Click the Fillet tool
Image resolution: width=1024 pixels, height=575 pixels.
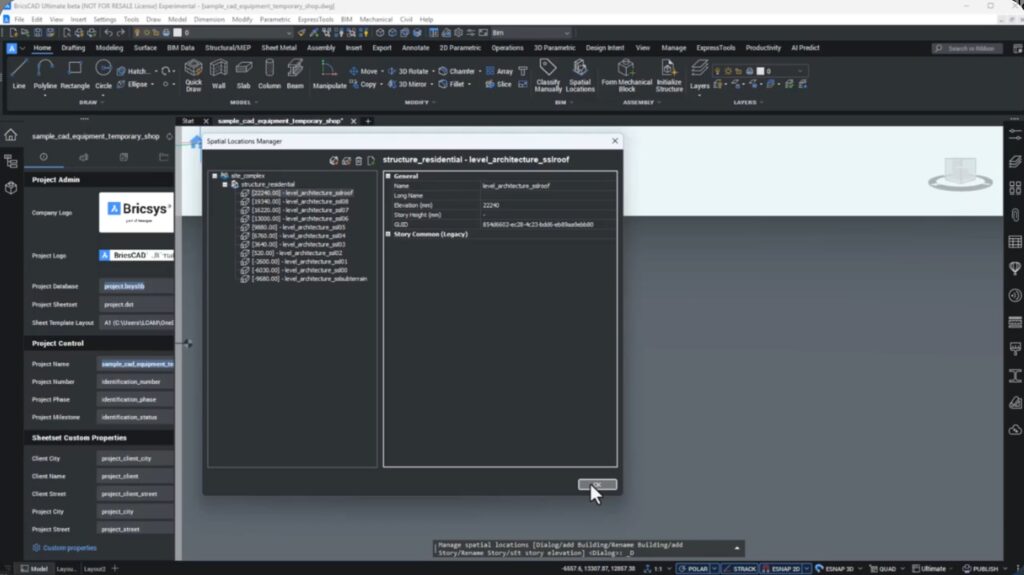pyautogui.click(x=451, y=84)
